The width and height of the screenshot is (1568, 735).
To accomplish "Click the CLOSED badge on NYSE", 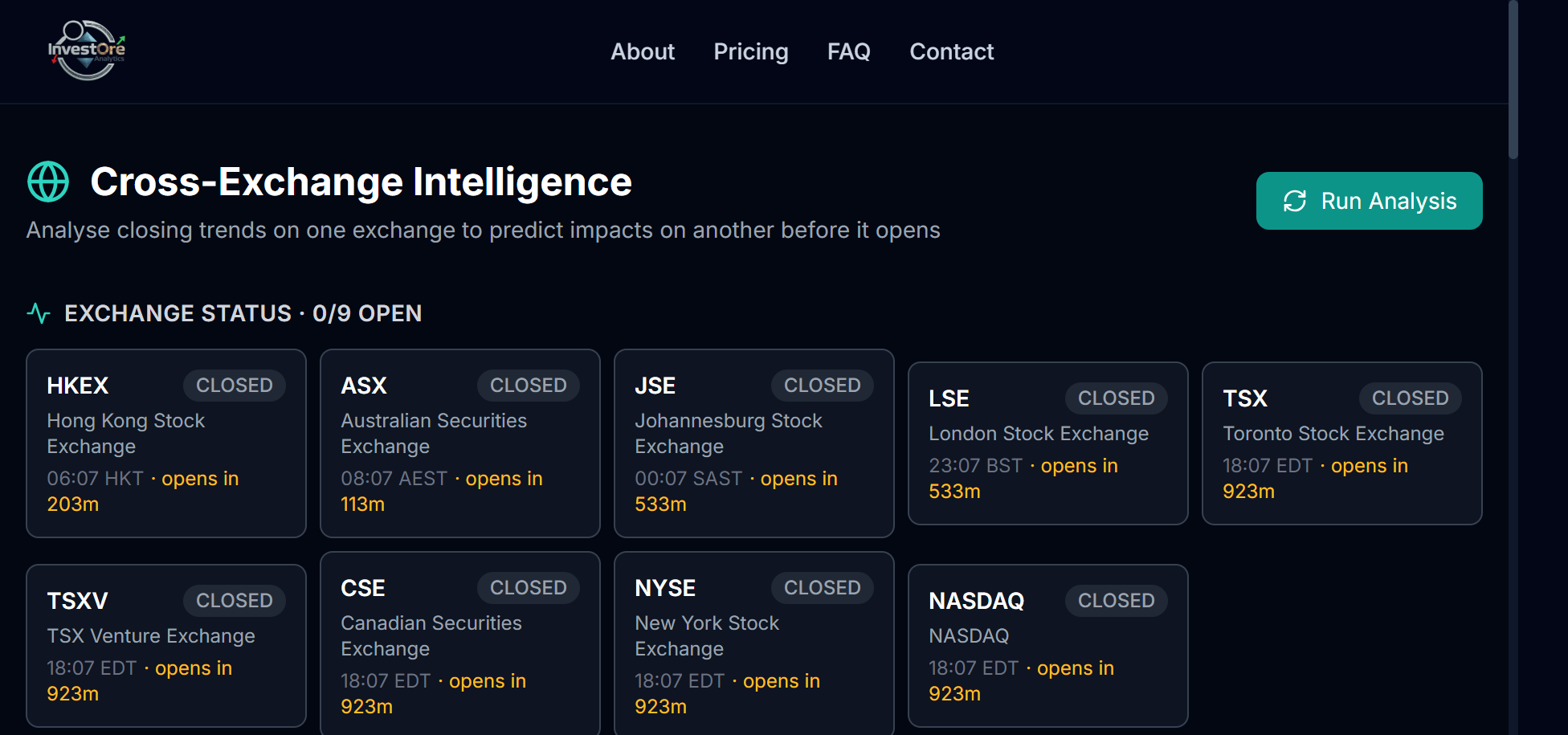I will [823, 588].
